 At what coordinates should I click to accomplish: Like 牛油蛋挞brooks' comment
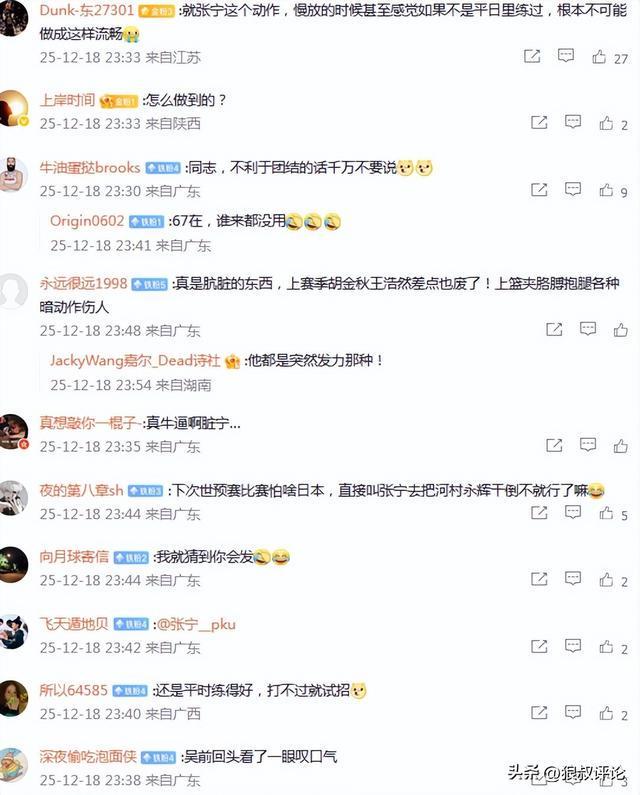point(606,190)
